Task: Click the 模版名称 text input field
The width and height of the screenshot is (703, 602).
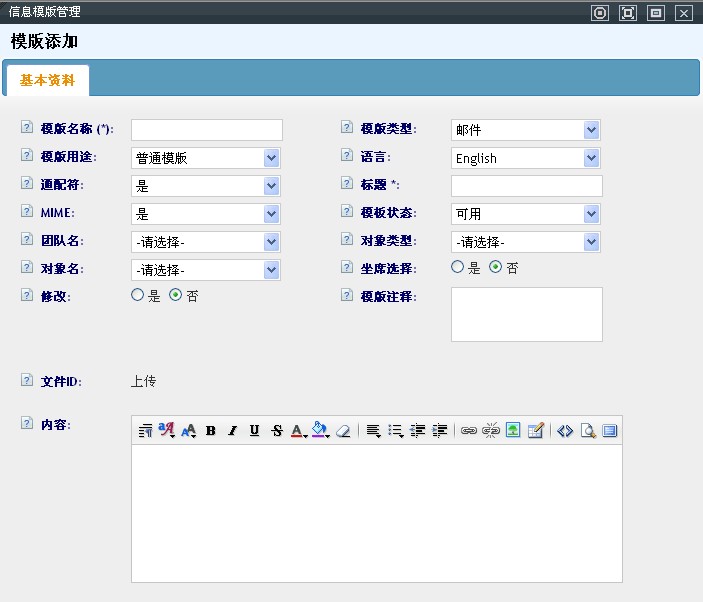Action: point(207,130)
